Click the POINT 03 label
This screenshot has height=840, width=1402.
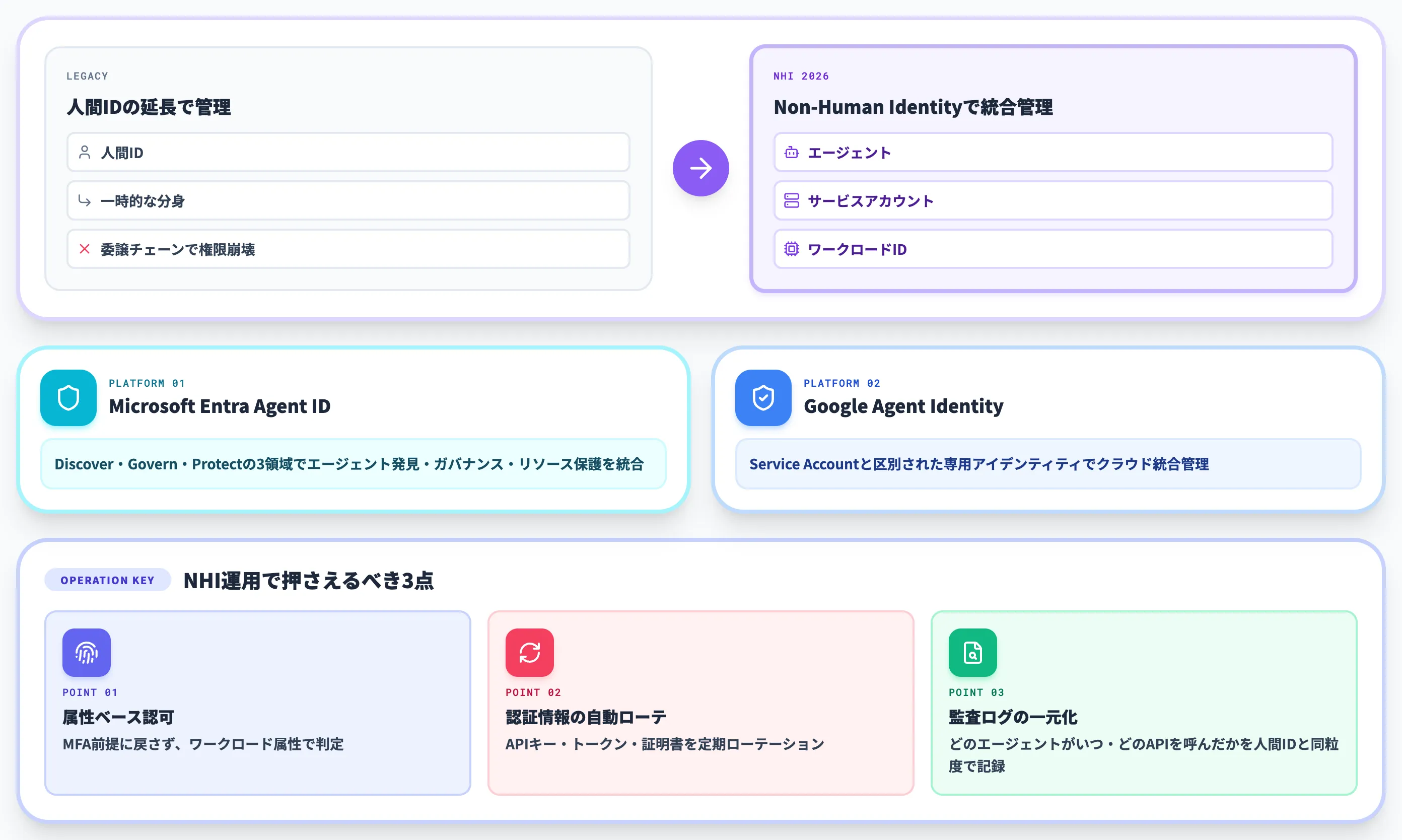pos(976,692)
